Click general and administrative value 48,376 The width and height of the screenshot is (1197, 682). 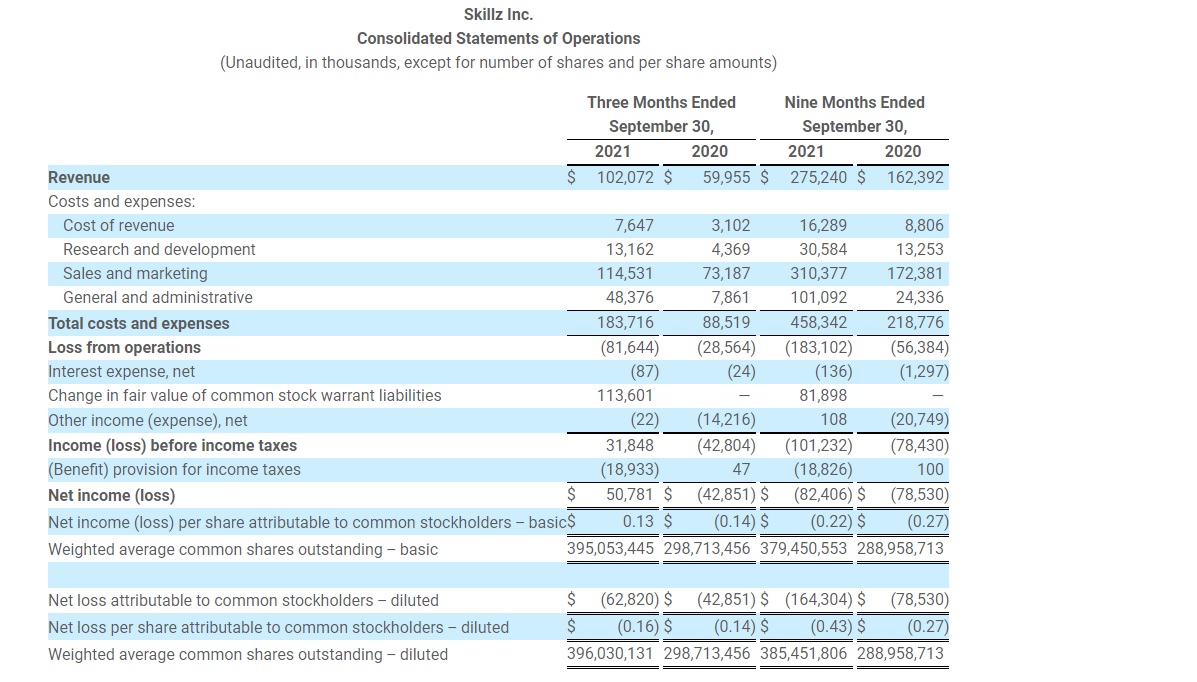[630, 298]
